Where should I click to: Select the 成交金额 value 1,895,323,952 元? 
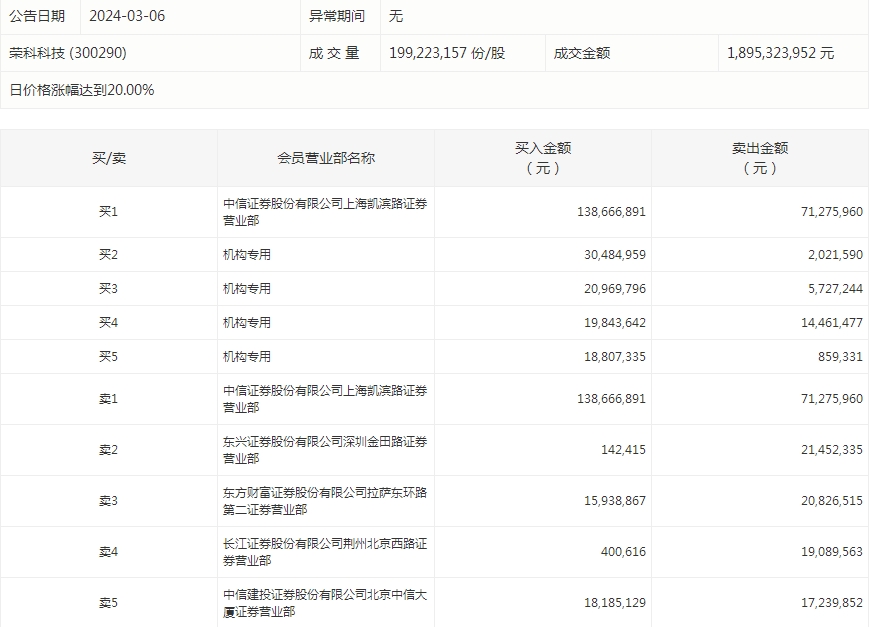[x=780, y=53]
